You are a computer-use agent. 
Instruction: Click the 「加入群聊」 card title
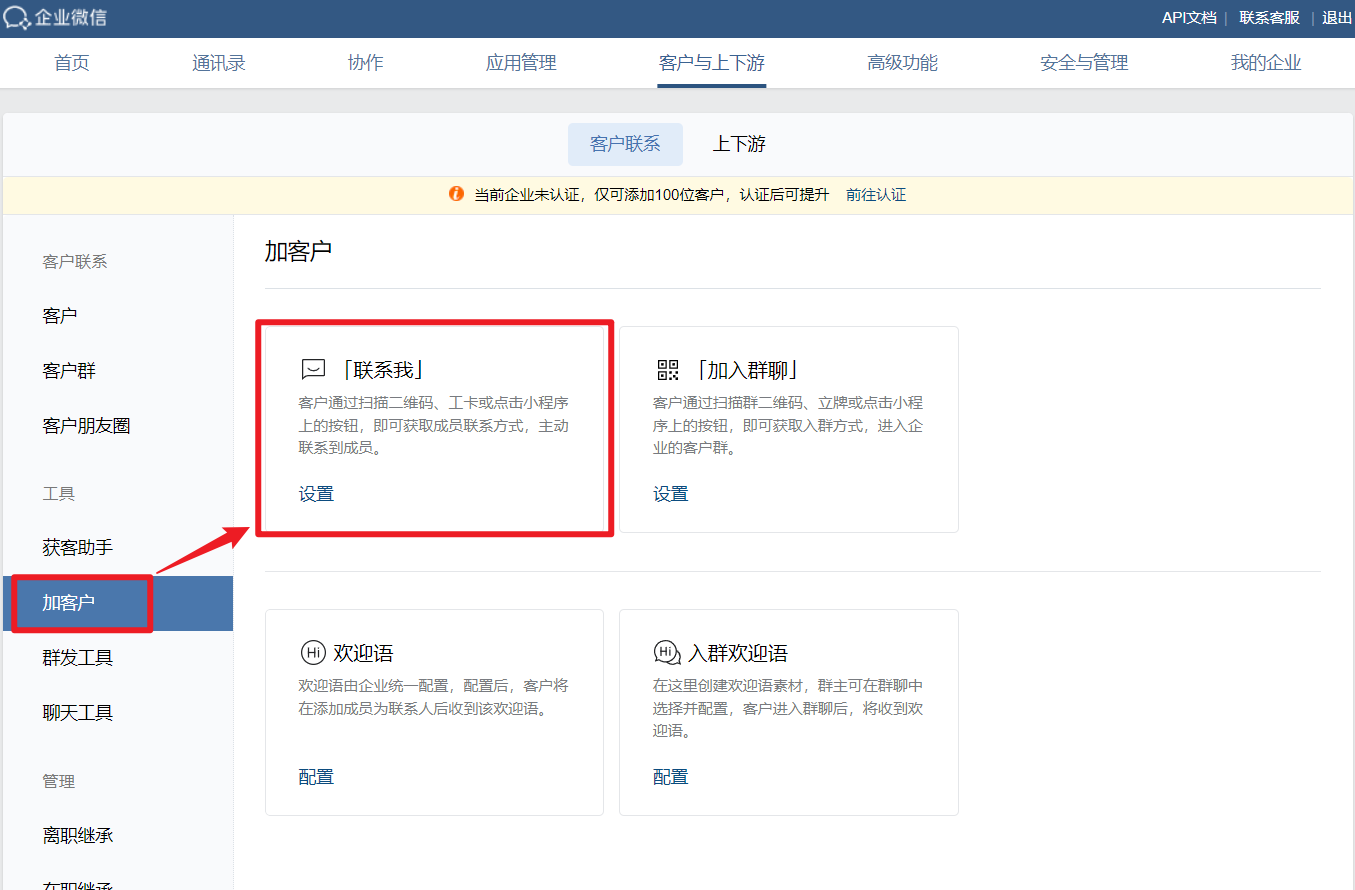point(747,370)
